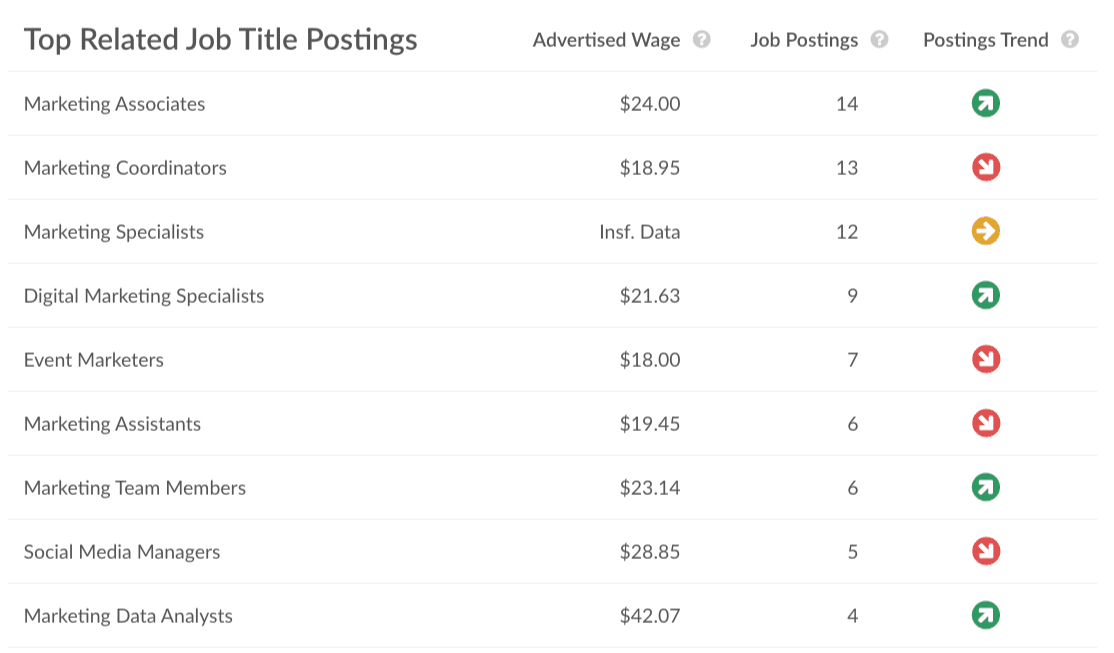
Task: Click the Top Related Job Title Postings heading
Action: [222, 39]
